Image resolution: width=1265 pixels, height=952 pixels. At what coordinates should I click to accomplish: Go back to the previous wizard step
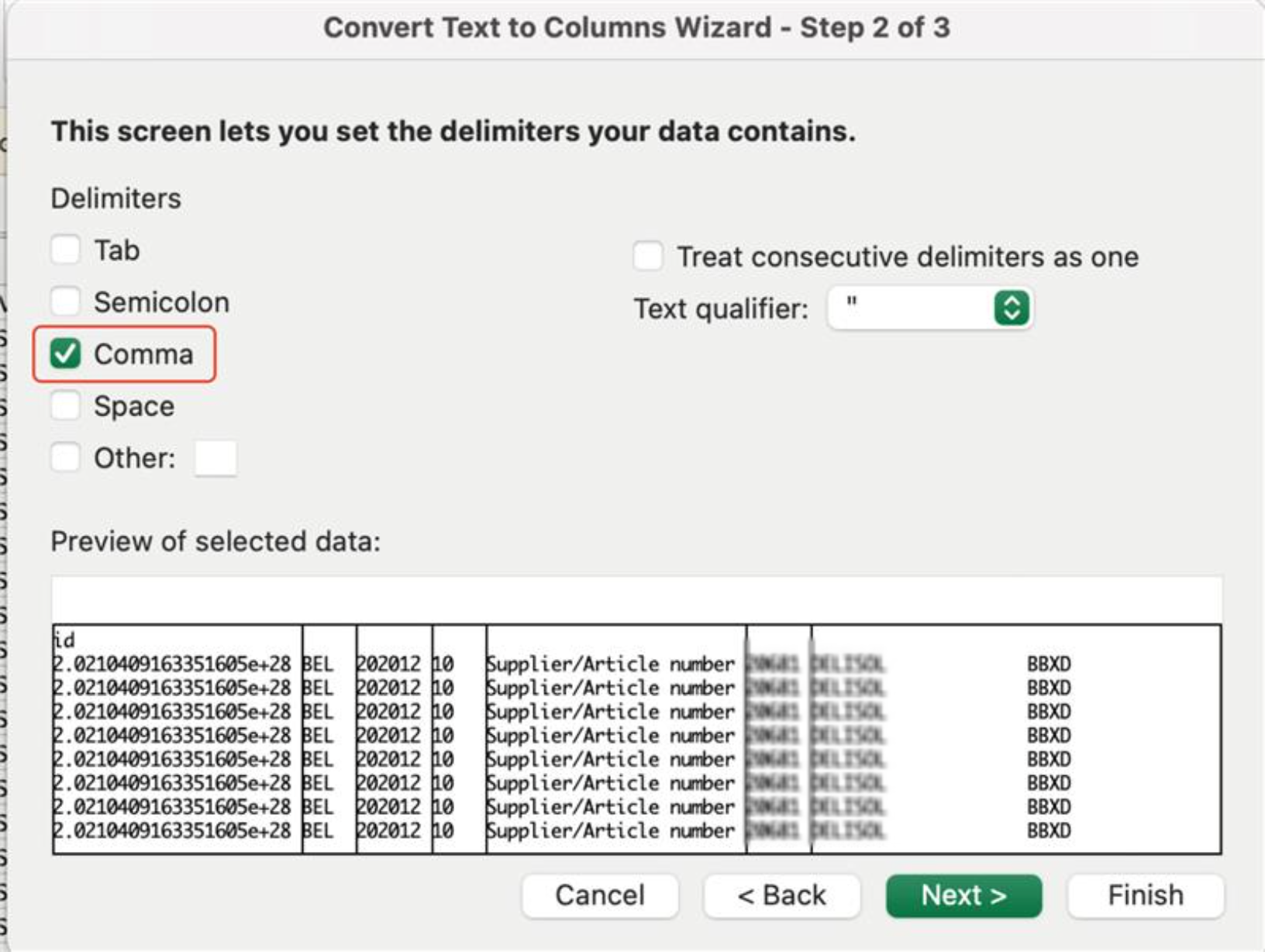coord(783,895)
